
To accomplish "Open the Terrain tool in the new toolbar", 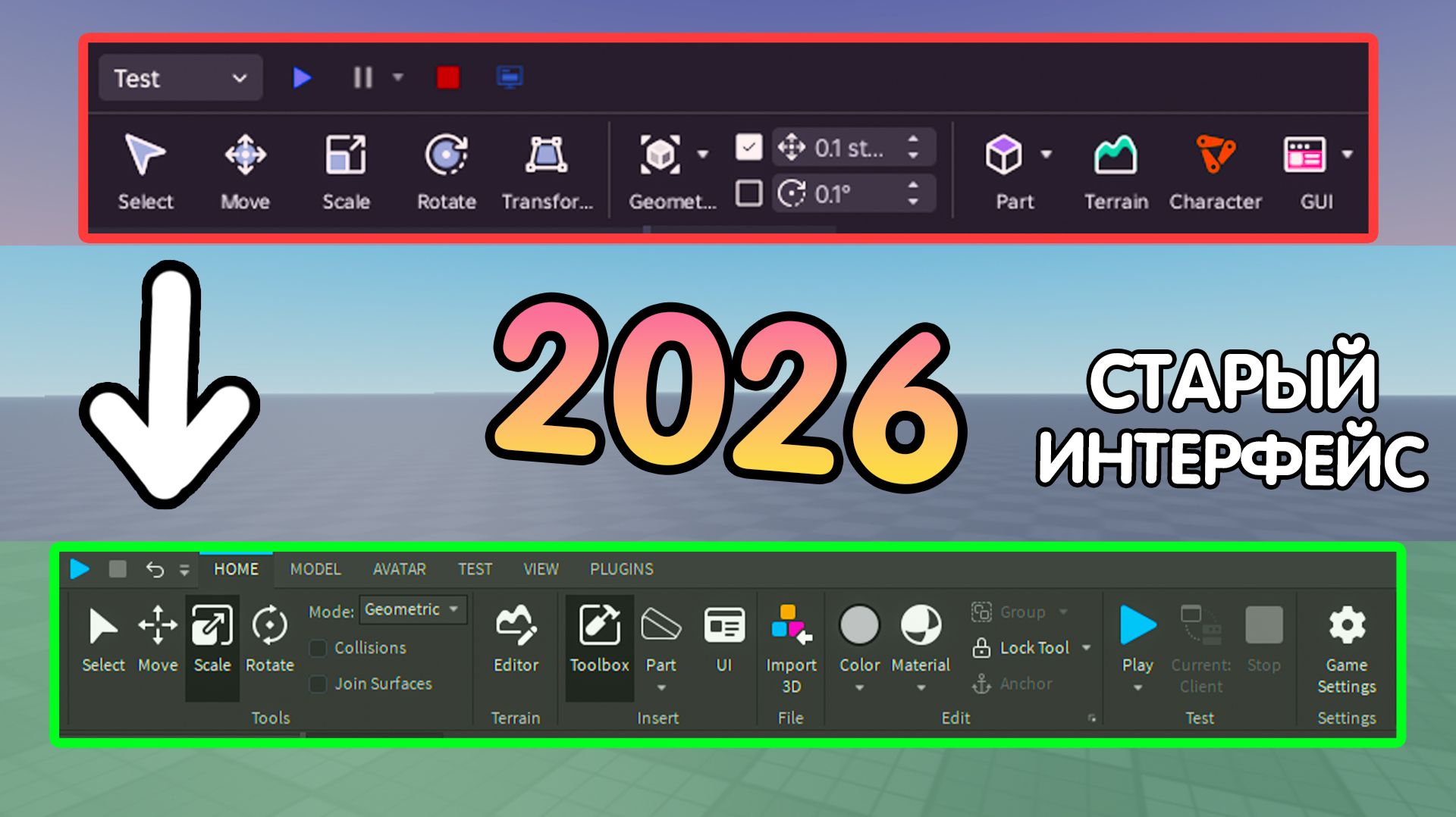I will click(1116, 172).
